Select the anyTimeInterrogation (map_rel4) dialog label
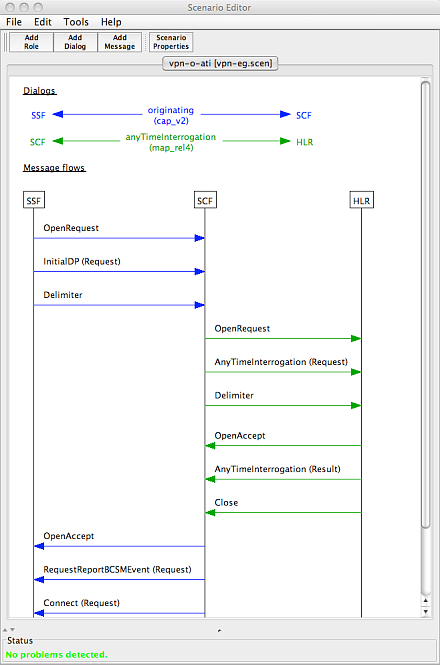 pyautogui.click(x=171, y=142)
